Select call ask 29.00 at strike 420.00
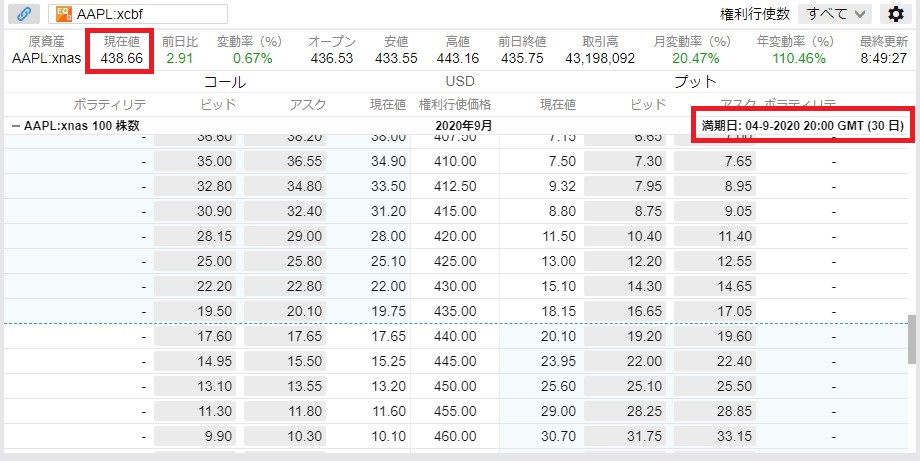Viewport: 920px width, 461px height. pyautogui.click(x=285, y=236)
